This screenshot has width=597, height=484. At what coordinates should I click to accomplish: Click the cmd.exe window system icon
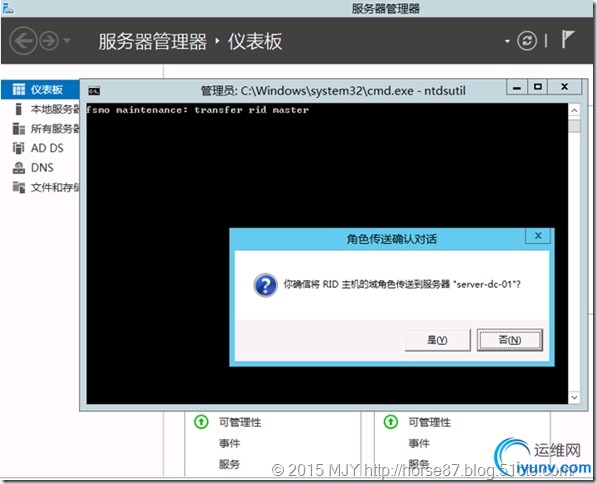(x=94, y=91)
